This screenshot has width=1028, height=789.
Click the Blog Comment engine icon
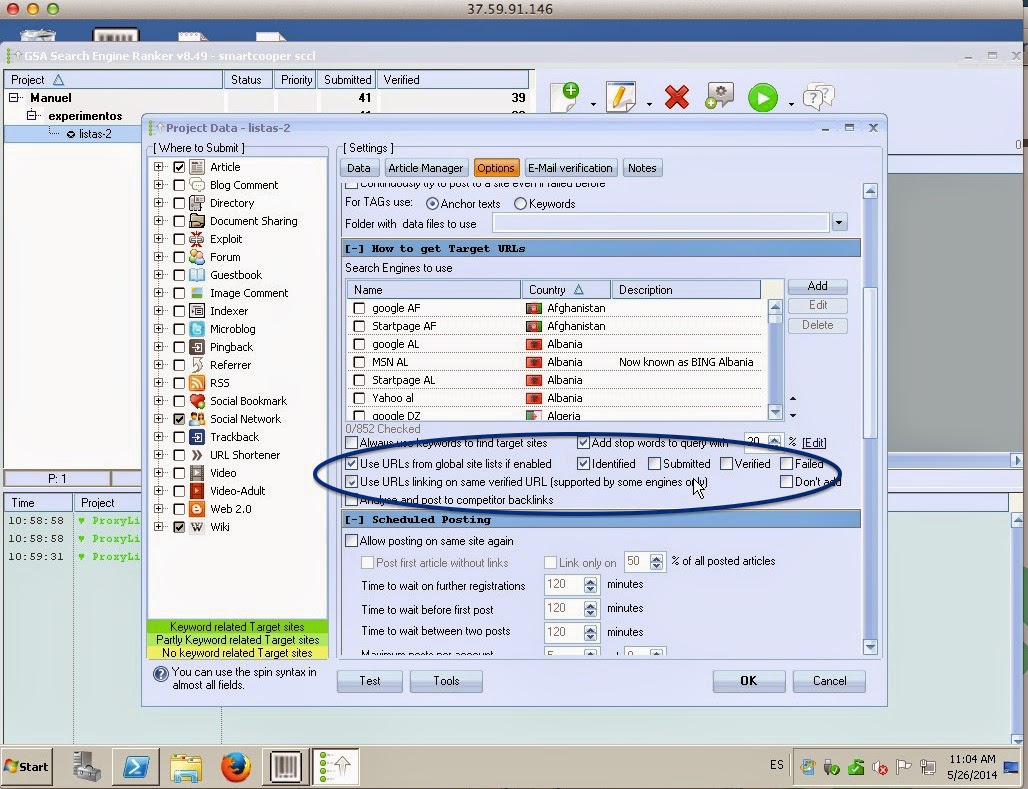click(x=197, y=185)
